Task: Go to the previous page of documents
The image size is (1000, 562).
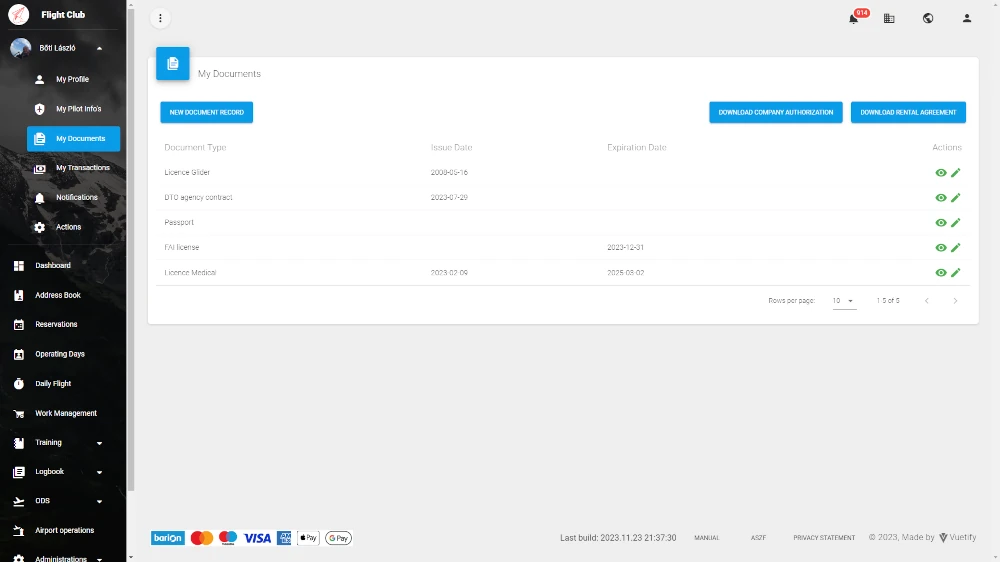Action: [x=927, y=300]
